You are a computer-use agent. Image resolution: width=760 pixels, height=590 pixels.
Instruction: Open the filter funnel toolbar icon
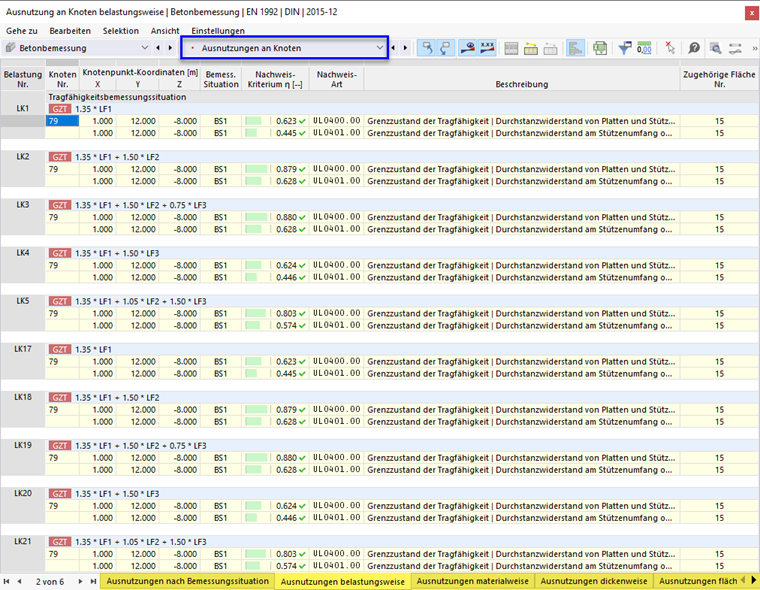click(625, 48)
